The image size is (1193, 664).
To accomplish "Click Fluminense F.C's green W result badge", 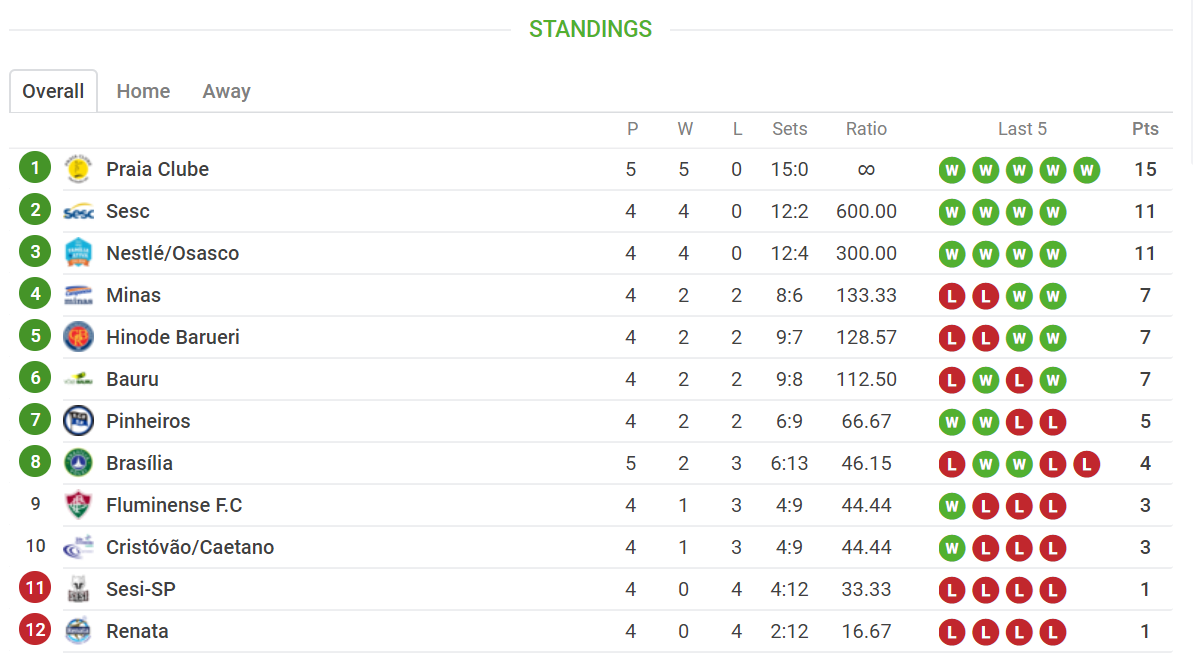I will pyautogui.click(x=952, y=506).
